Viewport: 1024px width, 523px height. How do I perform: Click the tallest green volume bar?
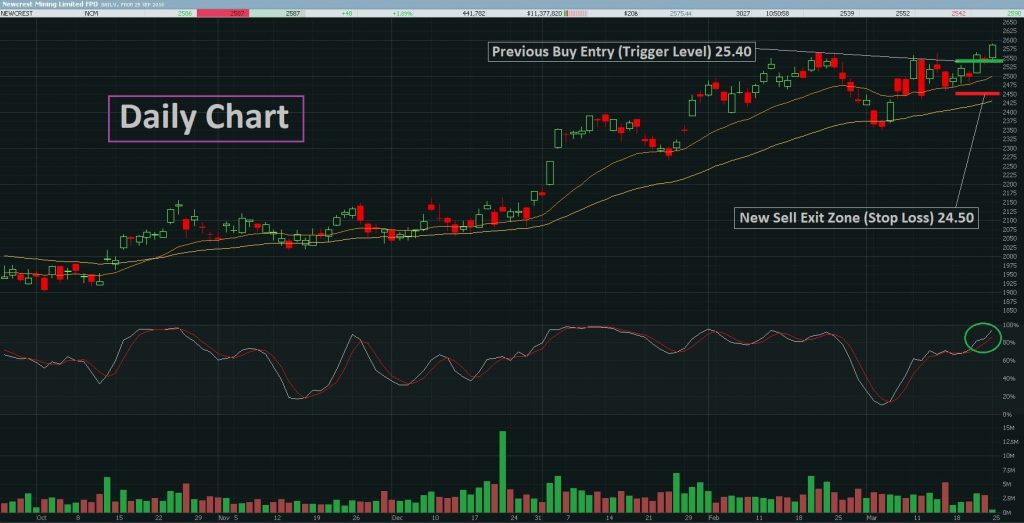502,471
